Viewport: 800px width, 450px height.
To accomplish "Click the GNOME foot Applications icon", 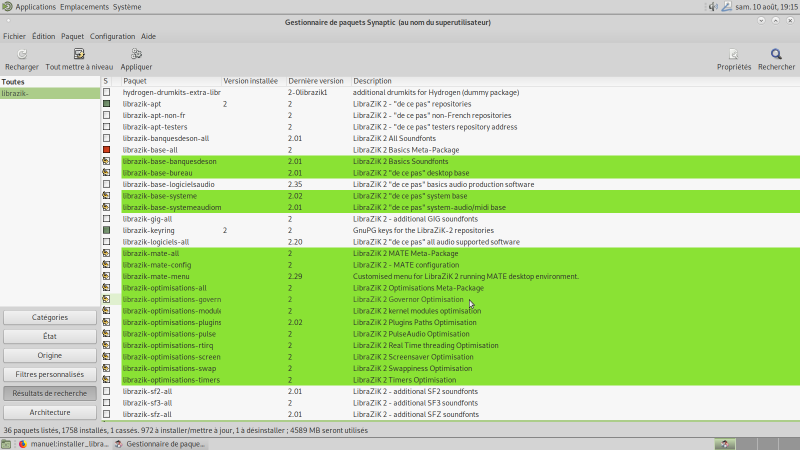I will pos(7,7).
